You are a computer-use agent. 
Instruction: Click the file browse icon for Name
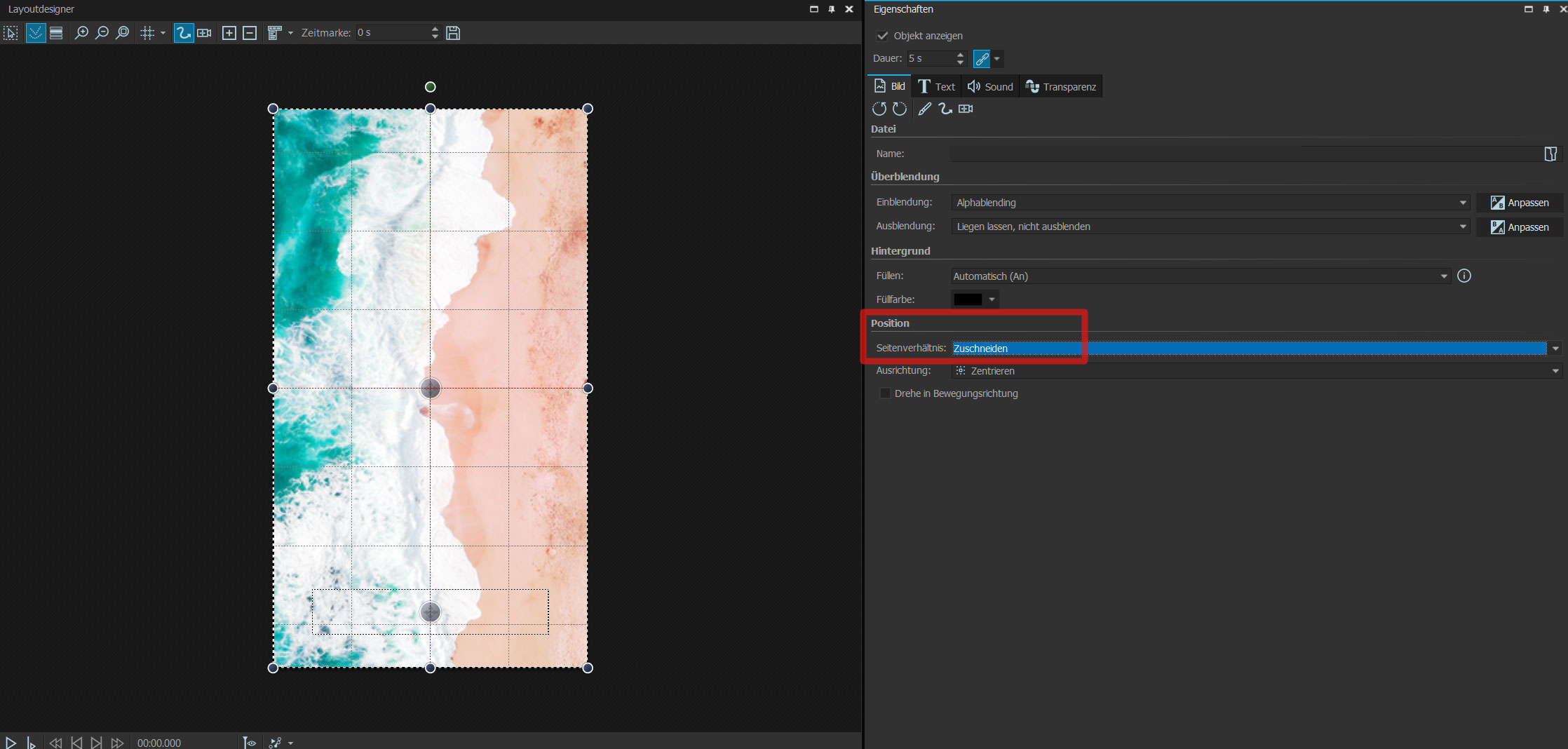pos(1550,154)
